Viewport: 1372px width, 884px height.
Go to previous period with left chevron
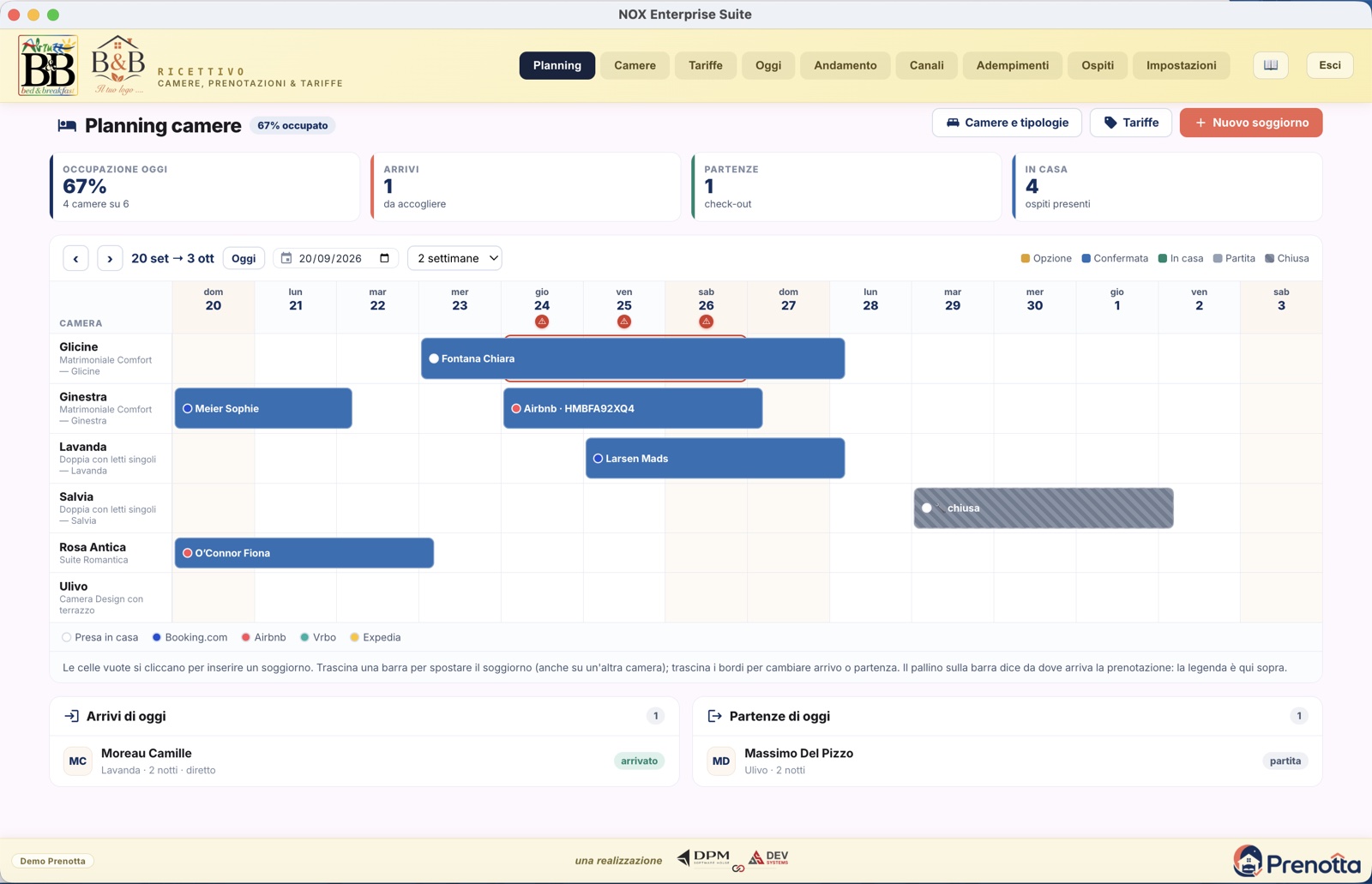(x=75, y=258)
